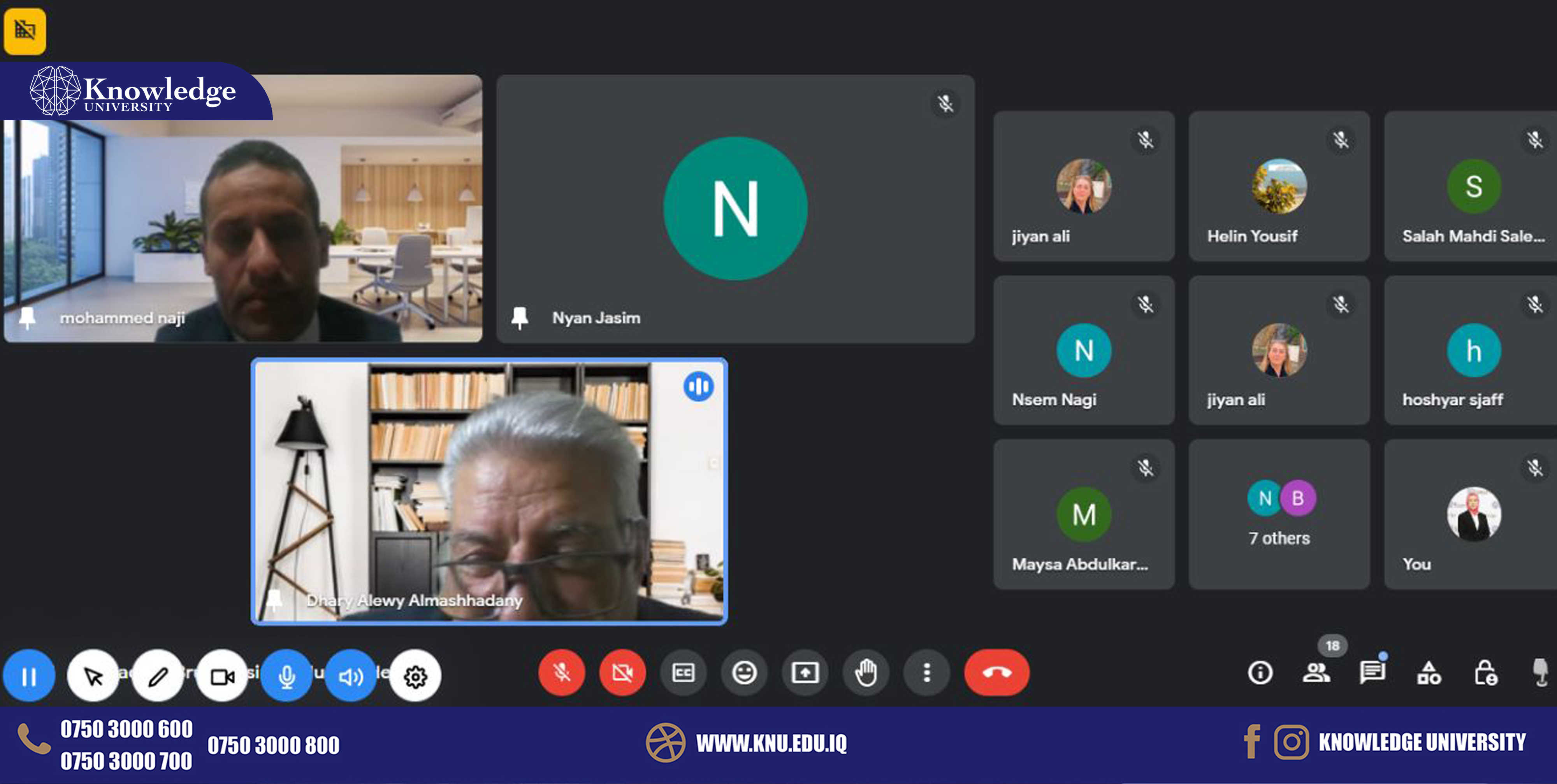Image resolution: width=1557 pixels, height=784 pixels.
Task: Open recorder settings gear
Action: [x=415, y=676]
